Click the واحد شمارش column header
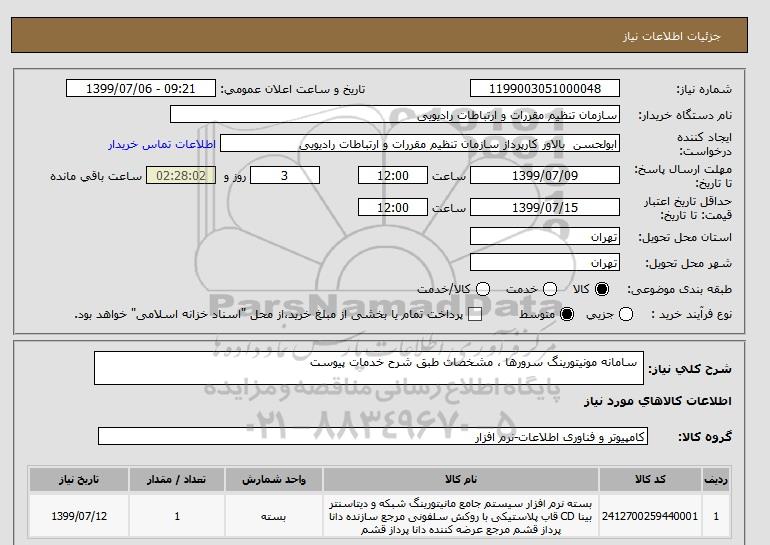This screenshot has height=545, width=770. (x=274, y=479)
